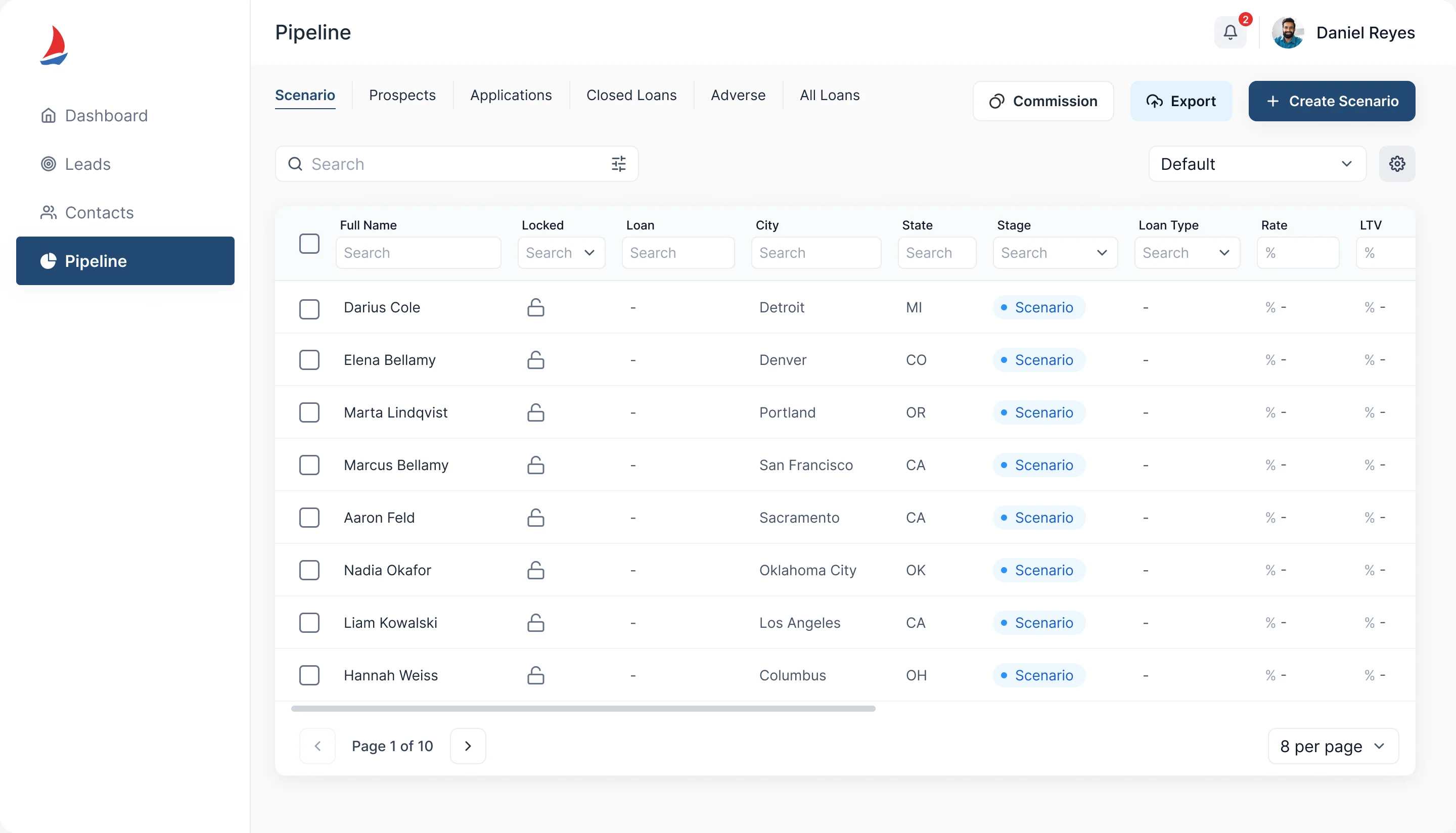Click the magnifier icon in search bar
The width and height of the screenshot is (1456, 833).
pyautogui.click(x=295, y=164)
